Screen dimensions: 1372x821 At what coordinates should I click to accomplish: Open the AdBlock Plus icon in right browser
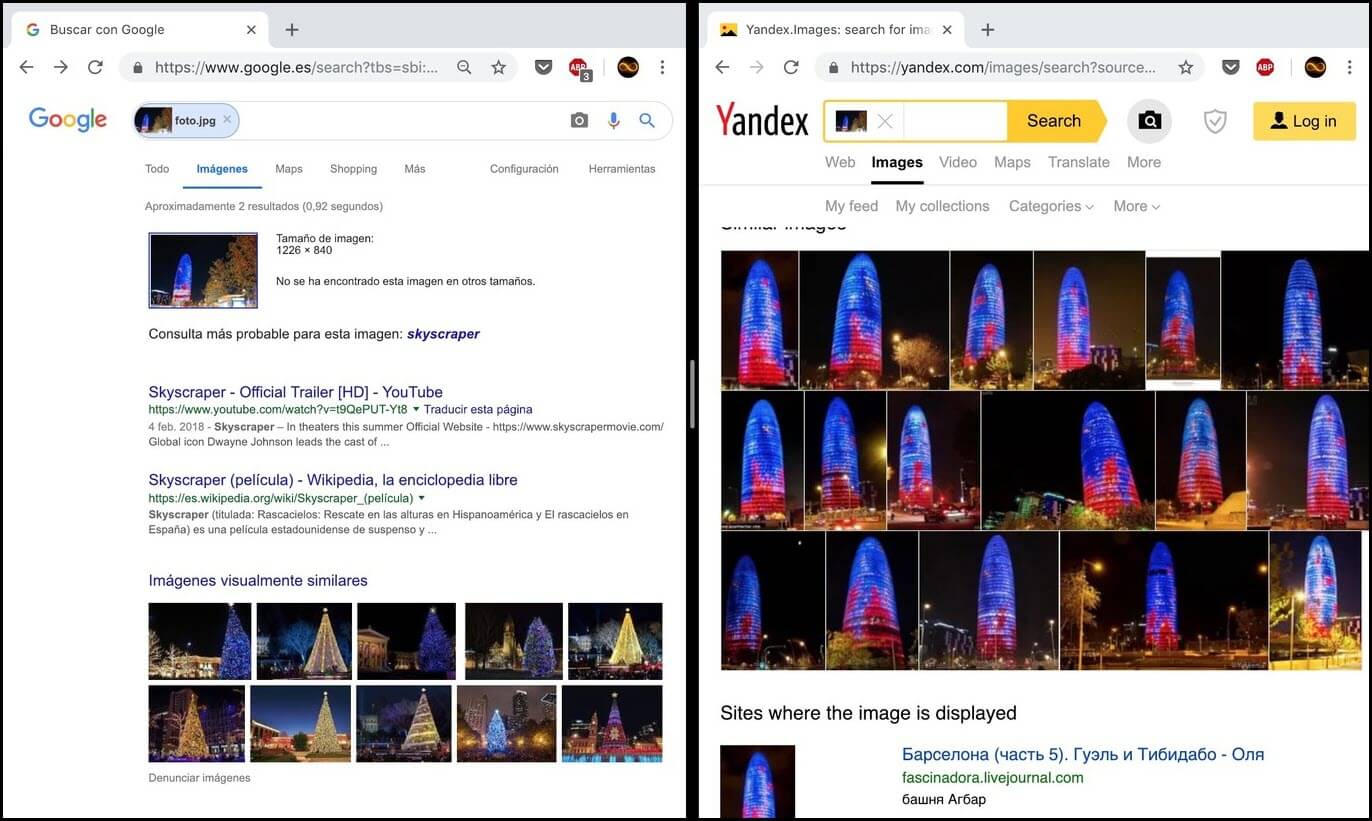click(1265, 67)
